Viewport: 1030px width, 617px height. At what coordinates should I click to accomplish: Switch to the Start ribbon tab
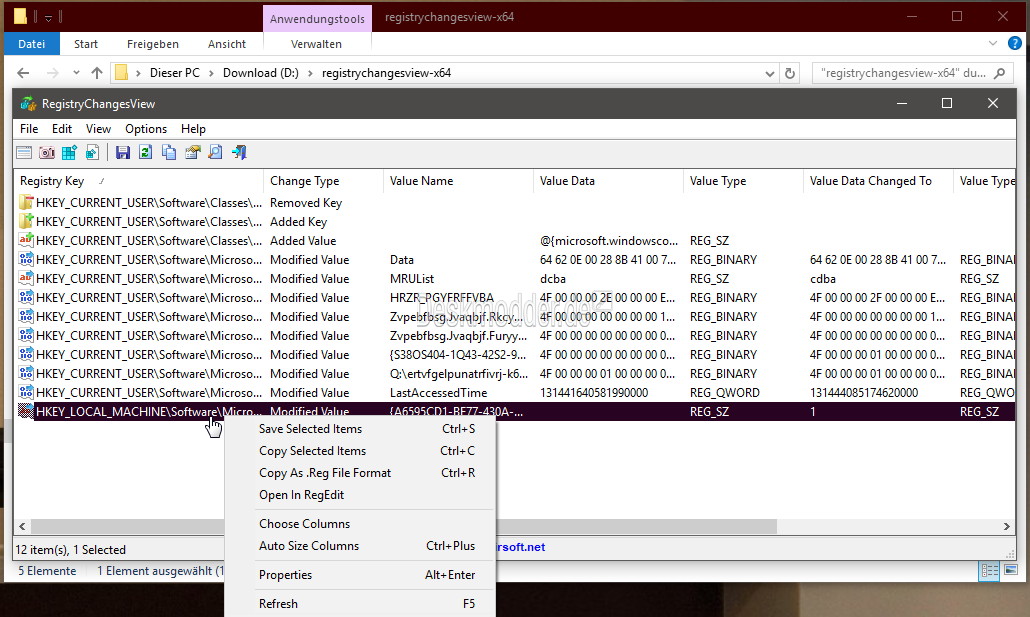coord(85,44)
